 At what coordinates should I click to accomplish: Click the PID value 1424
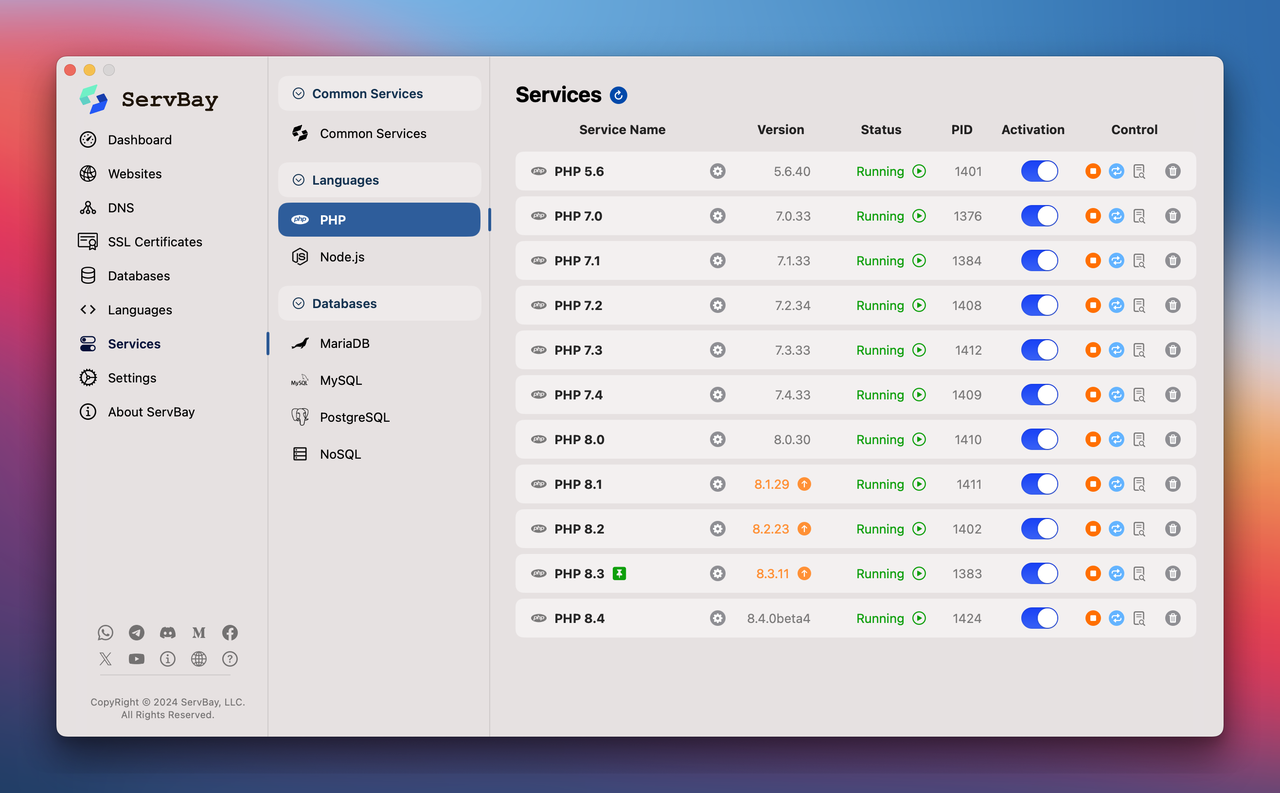[967, 618]
